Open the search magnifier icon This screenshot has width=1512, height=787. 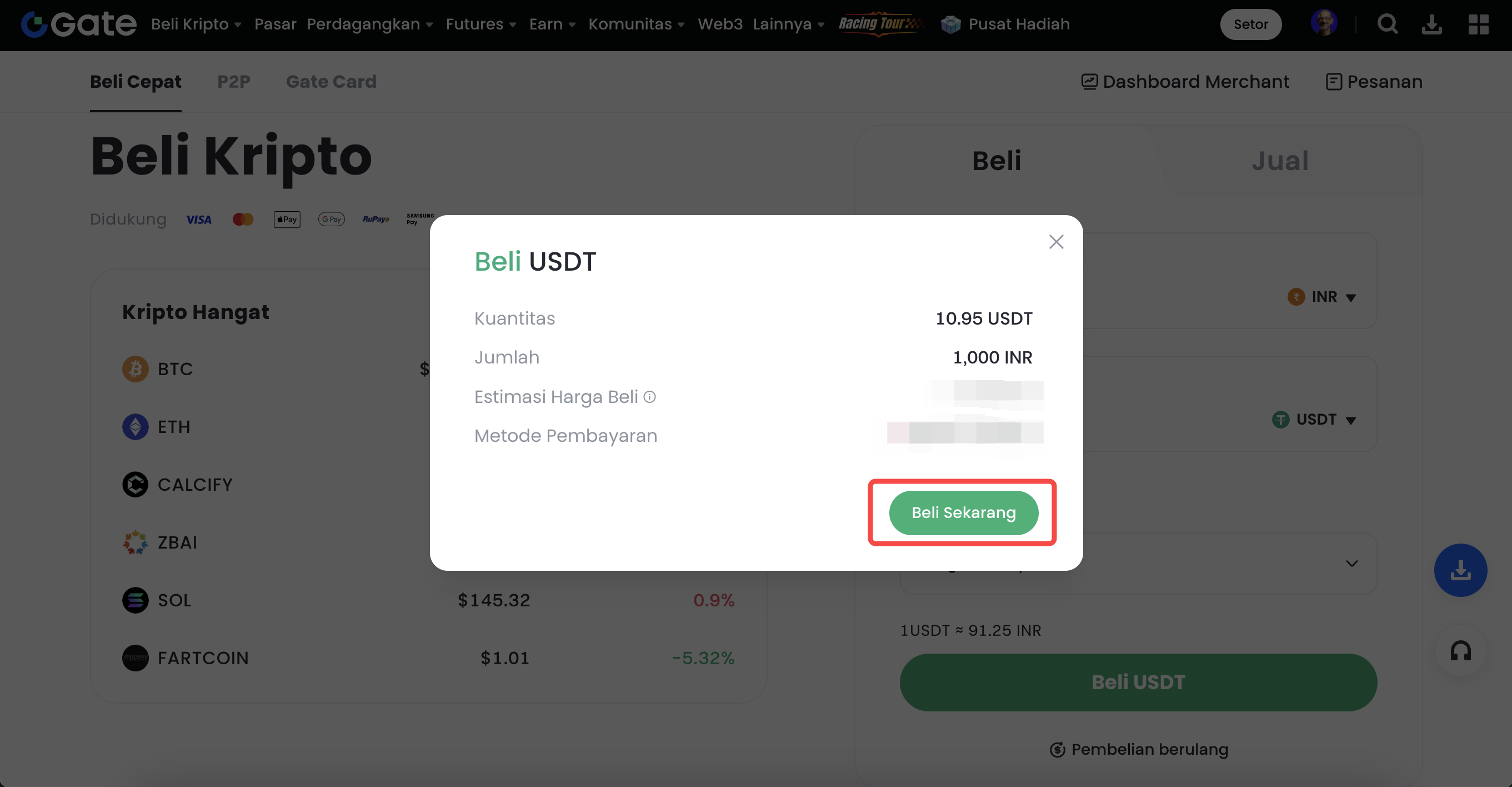[1387, 24]
